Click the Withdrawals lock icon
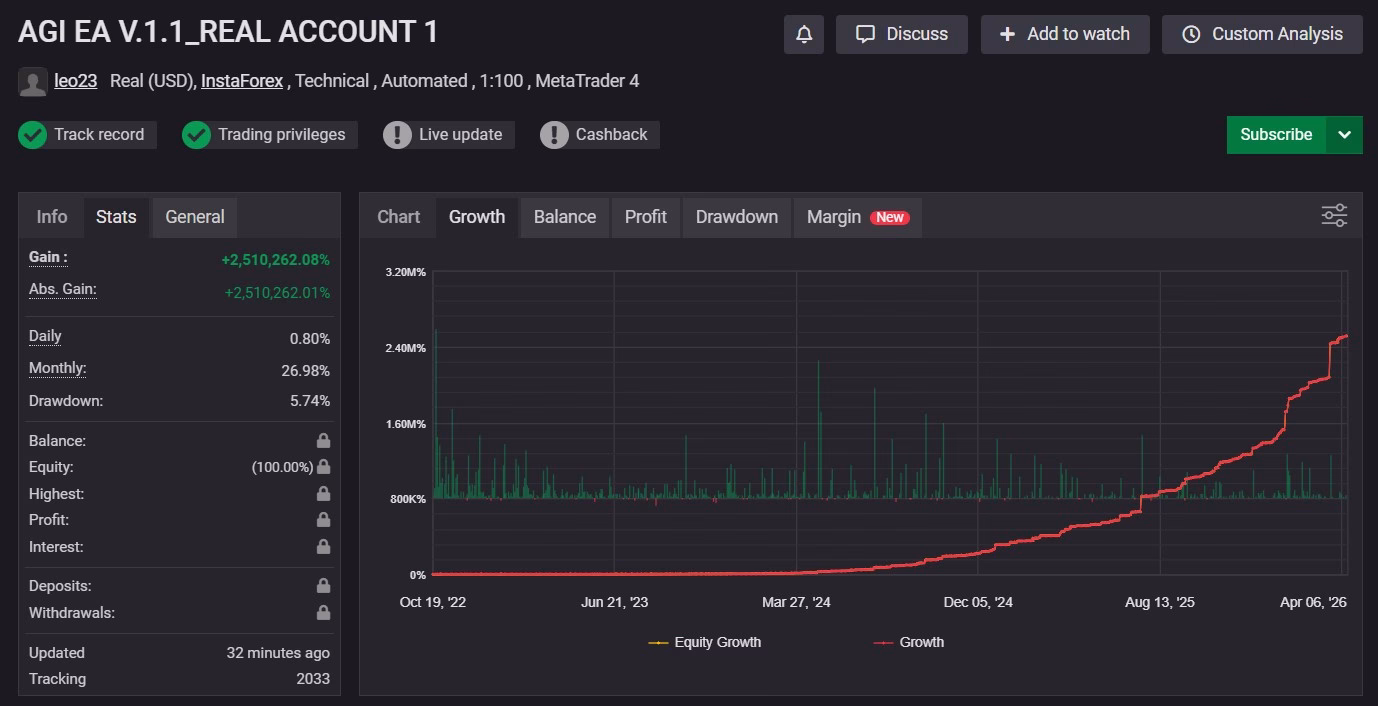 click(323, 613)
